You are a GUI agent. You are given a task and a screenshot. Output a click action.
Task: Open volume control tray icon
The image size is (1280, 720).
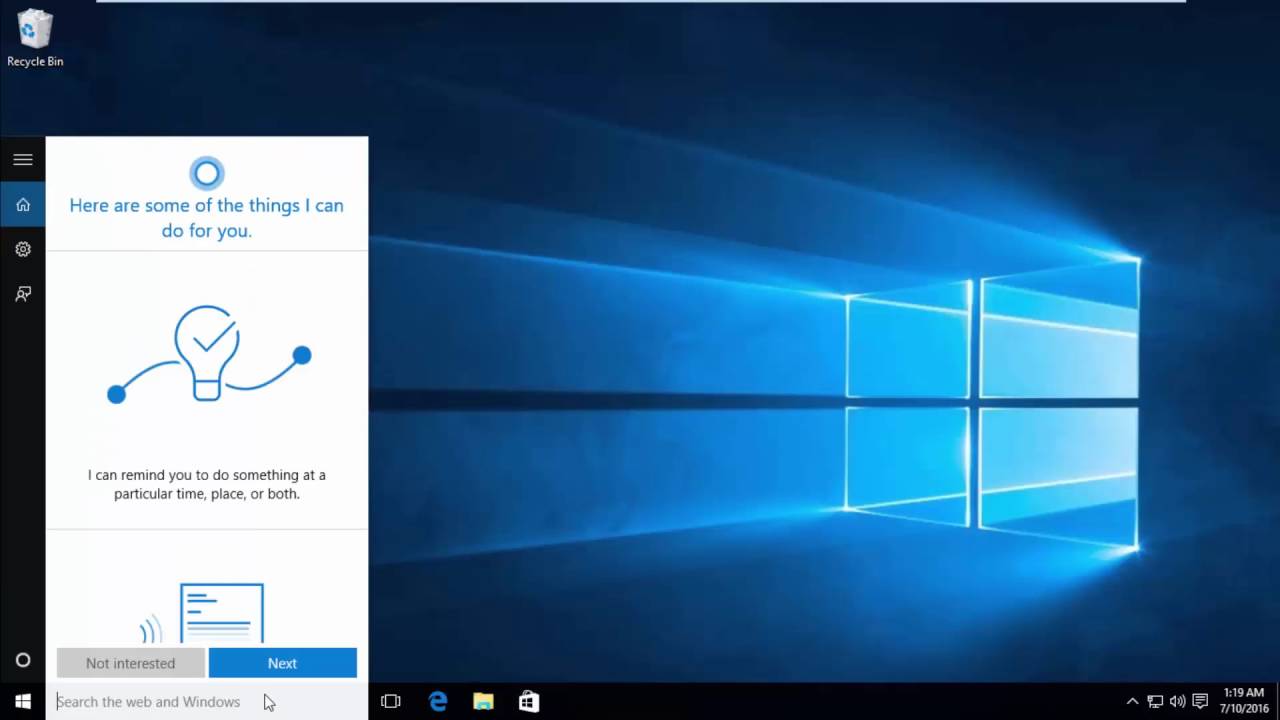tap(1177, 702)
